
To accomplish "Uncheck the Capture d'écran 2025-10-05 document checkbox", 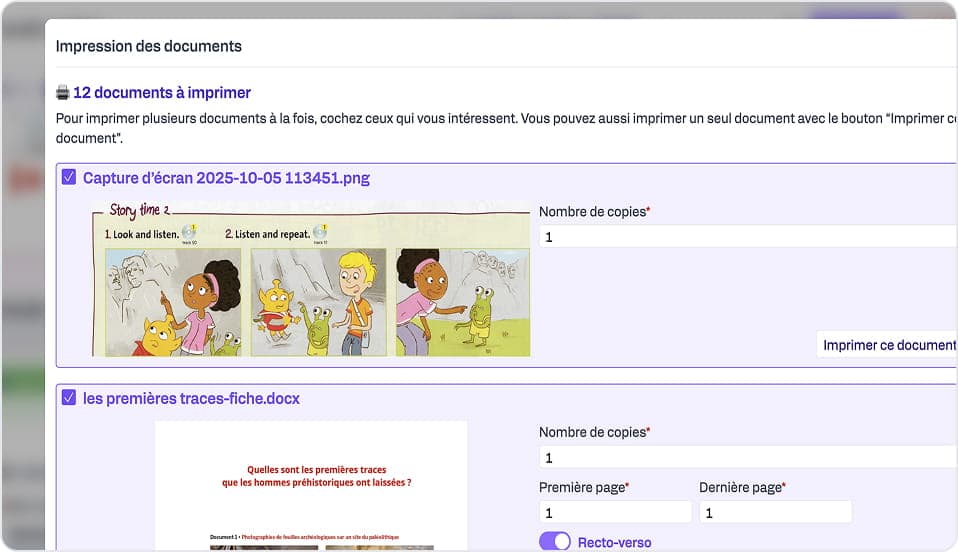I will pyautogui.click(x=69, y=177).
